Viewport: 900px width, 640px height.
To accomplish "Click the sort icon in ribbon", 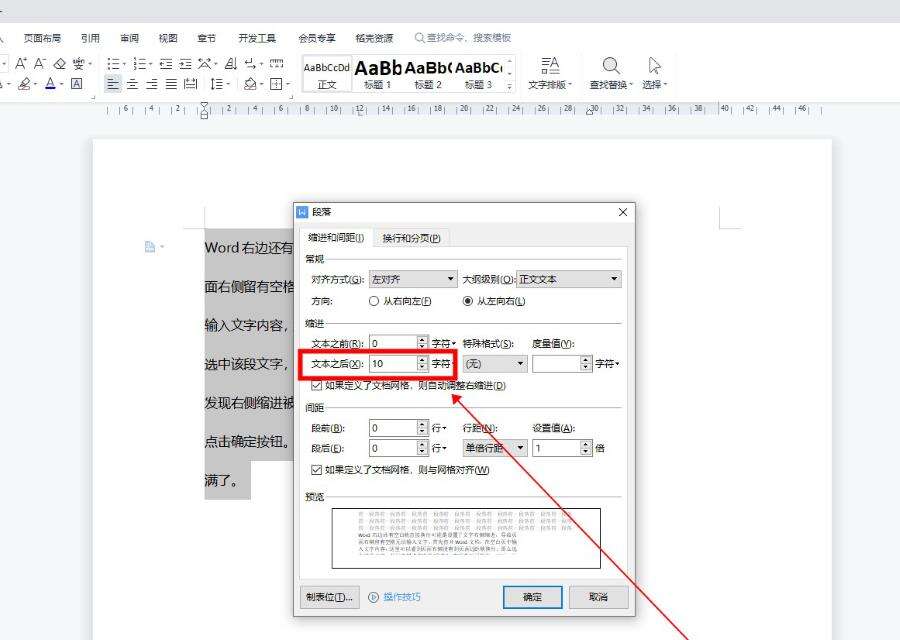I will coord(231,64).
